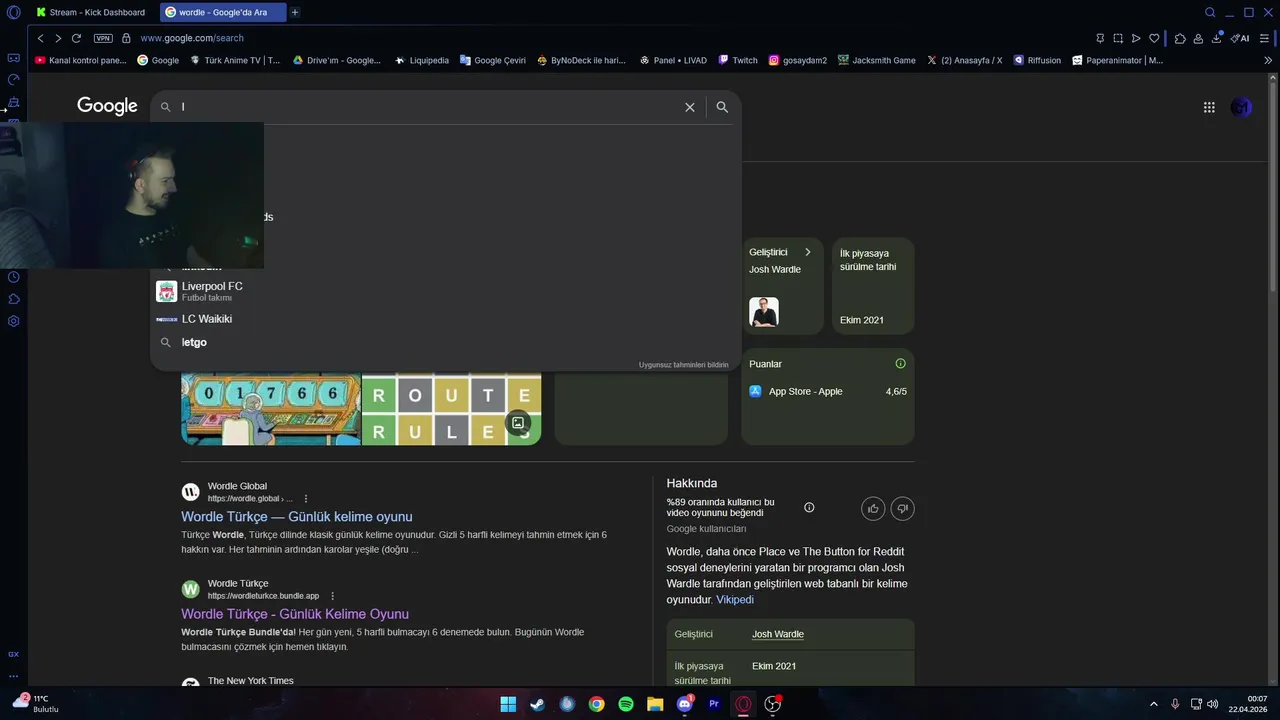
Task: Open Türk Anime TV bookmark
Action: point(234,60)
